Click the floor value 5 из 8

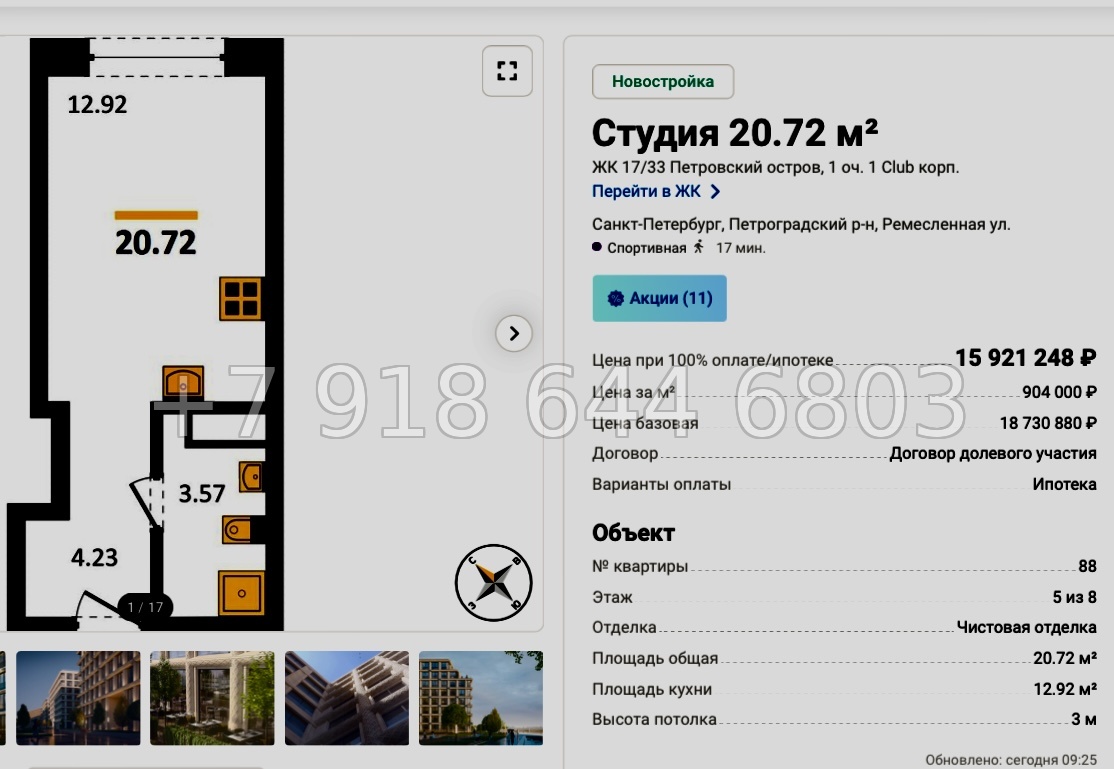point(1074,597)
